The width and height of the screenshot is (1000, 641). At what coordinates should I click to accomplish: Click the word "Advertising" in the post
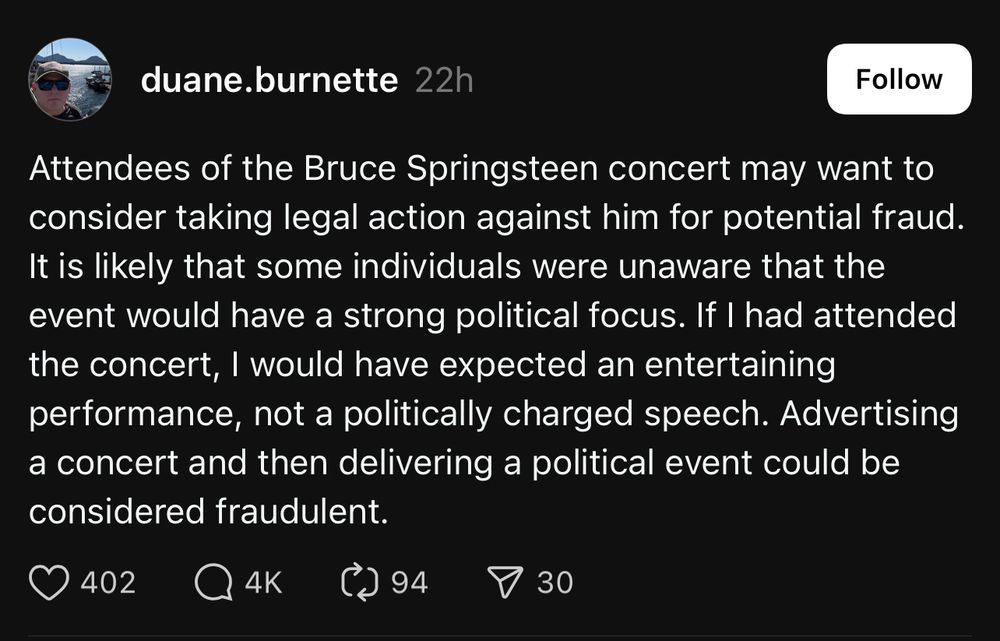coord(869,414)
